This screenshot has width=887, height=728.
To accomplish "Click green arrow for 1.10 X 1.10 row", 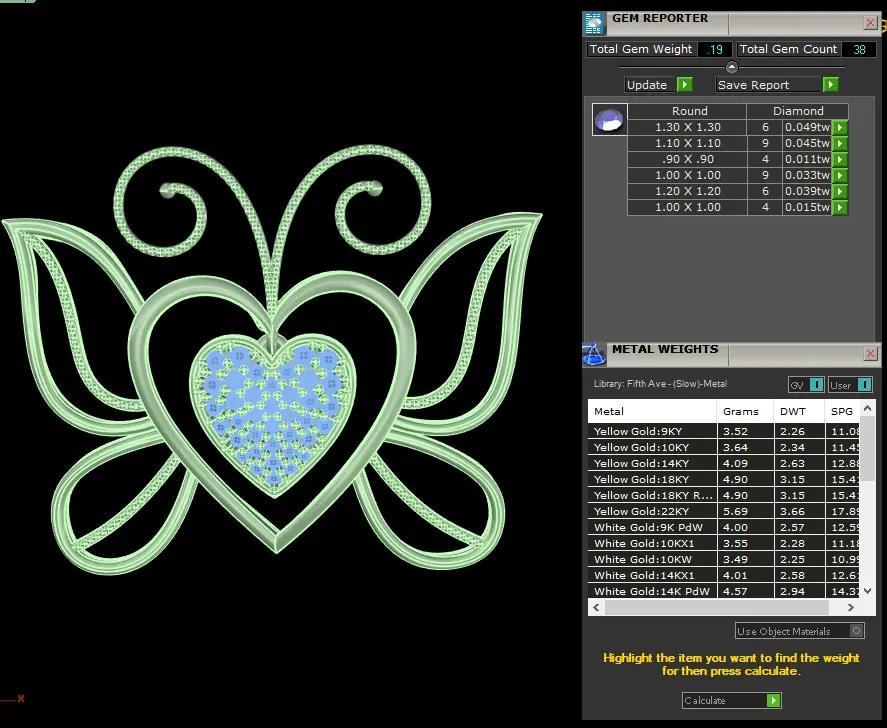I will pos(840,143).
